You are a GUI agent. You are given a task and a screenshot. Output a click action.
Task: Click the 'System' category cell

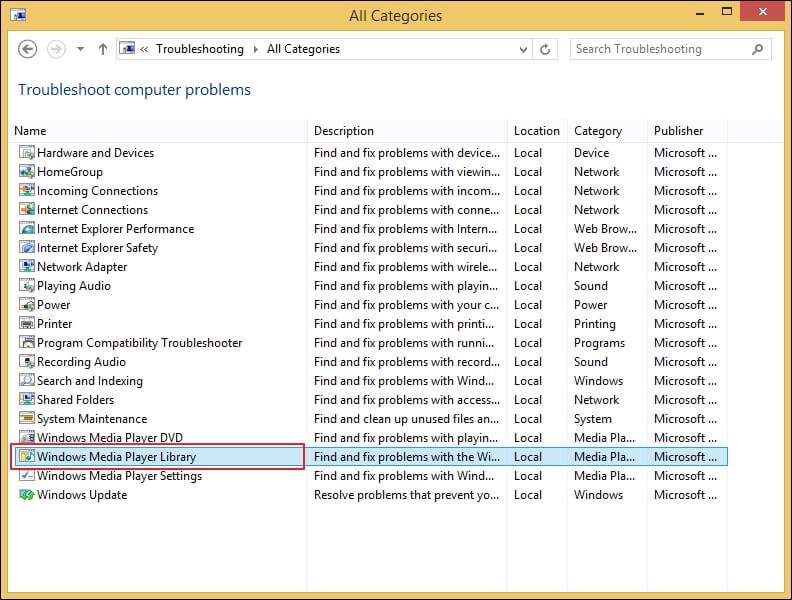pyautogui.click(x=592, y=419)
